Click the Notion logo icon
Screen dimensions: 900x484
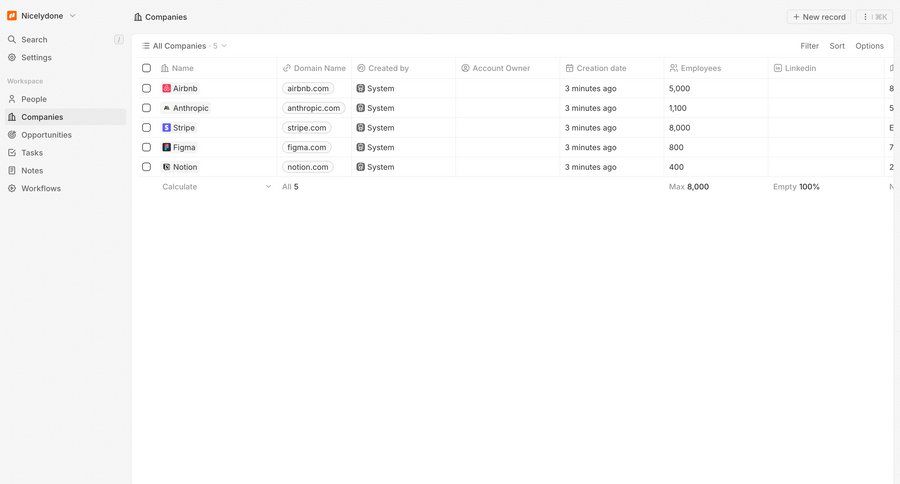pos(166,167)
